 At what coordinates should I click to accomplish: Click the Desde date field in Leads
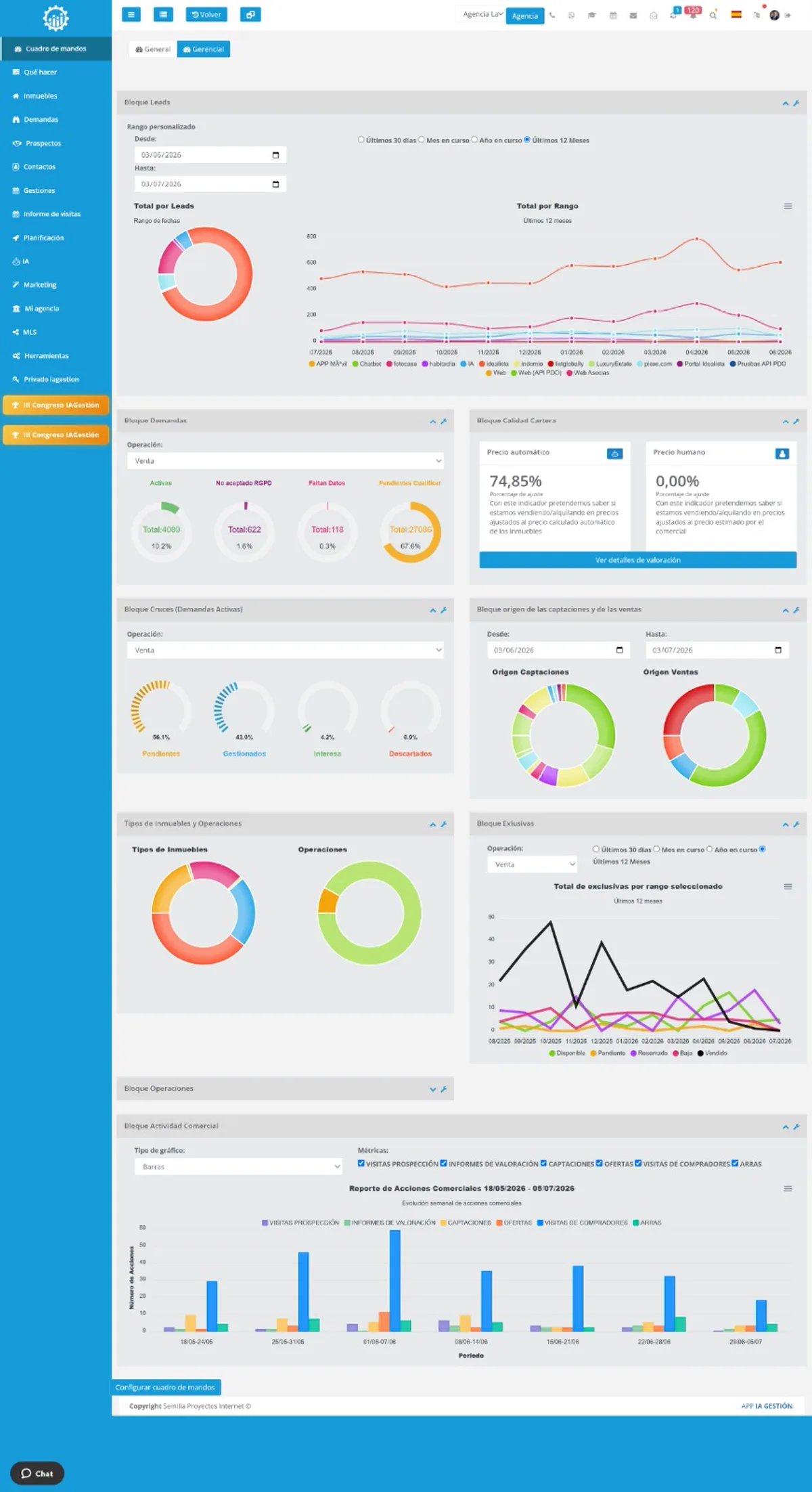tap(210, 155)
